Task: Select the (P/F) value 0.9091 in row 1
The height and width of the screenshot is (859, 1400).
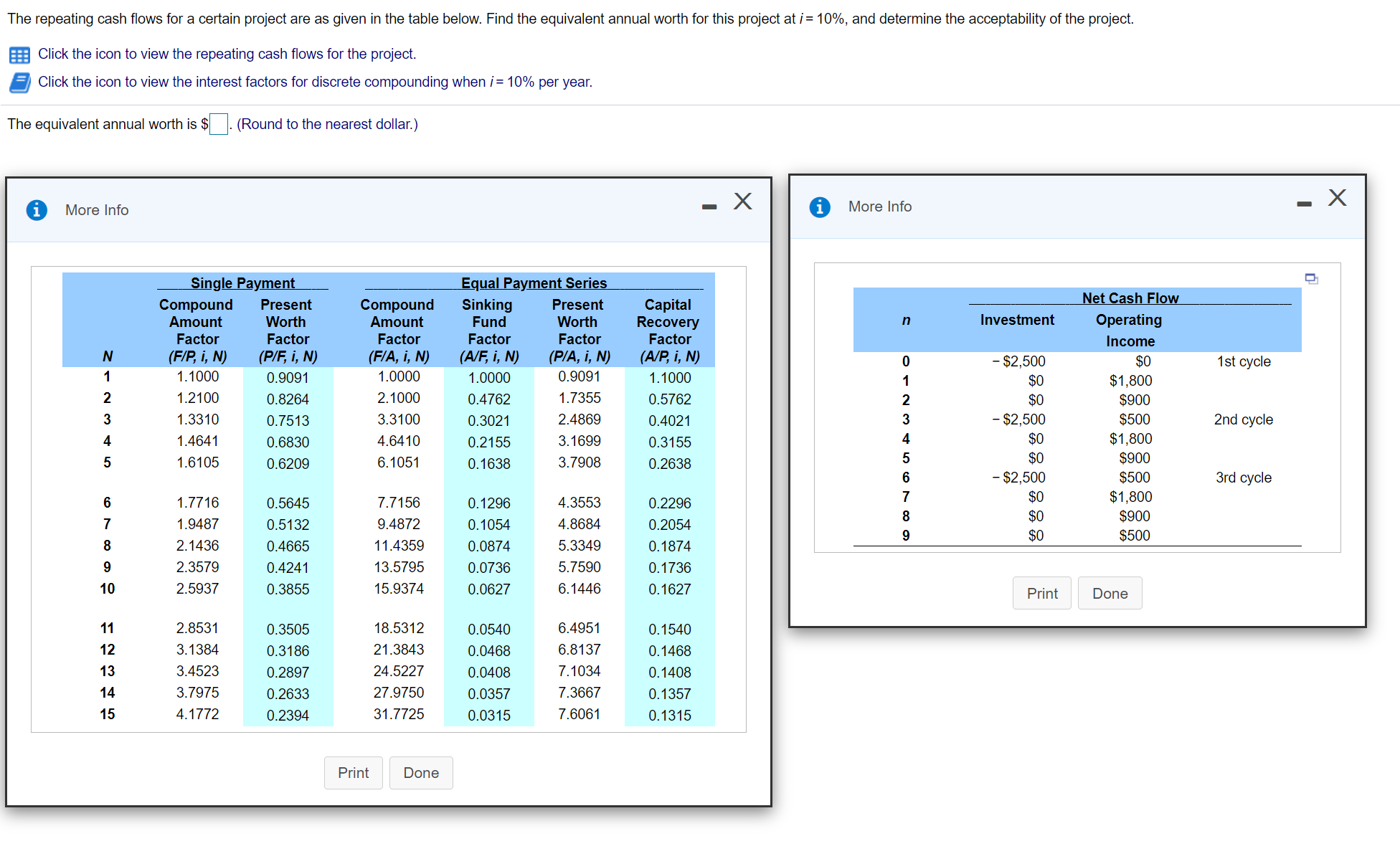Action: [288, 378]
